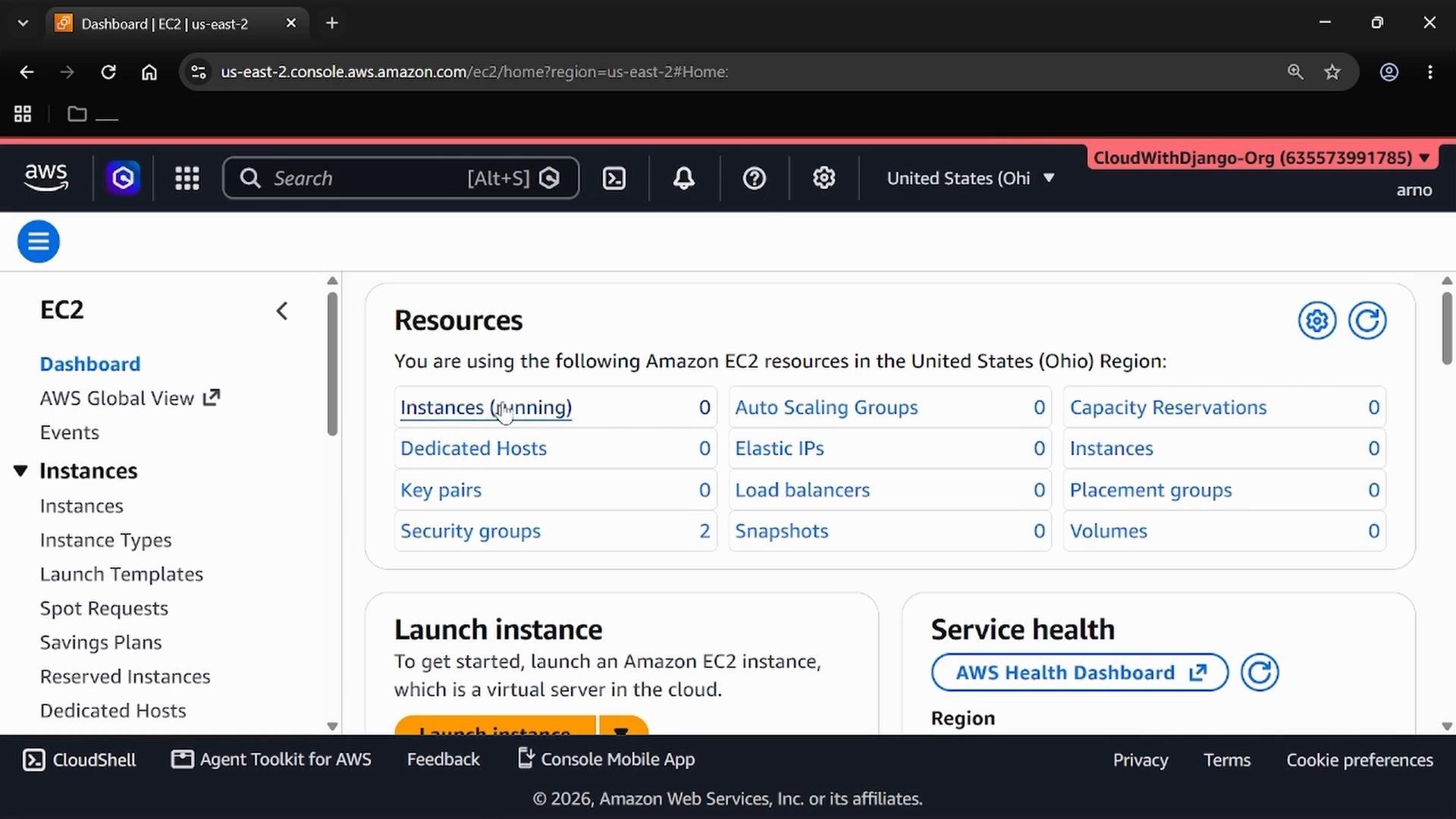Toggle the blue hamburger navigation menu
This screenshot has width=1456, height=819.
tap(39, 242)
